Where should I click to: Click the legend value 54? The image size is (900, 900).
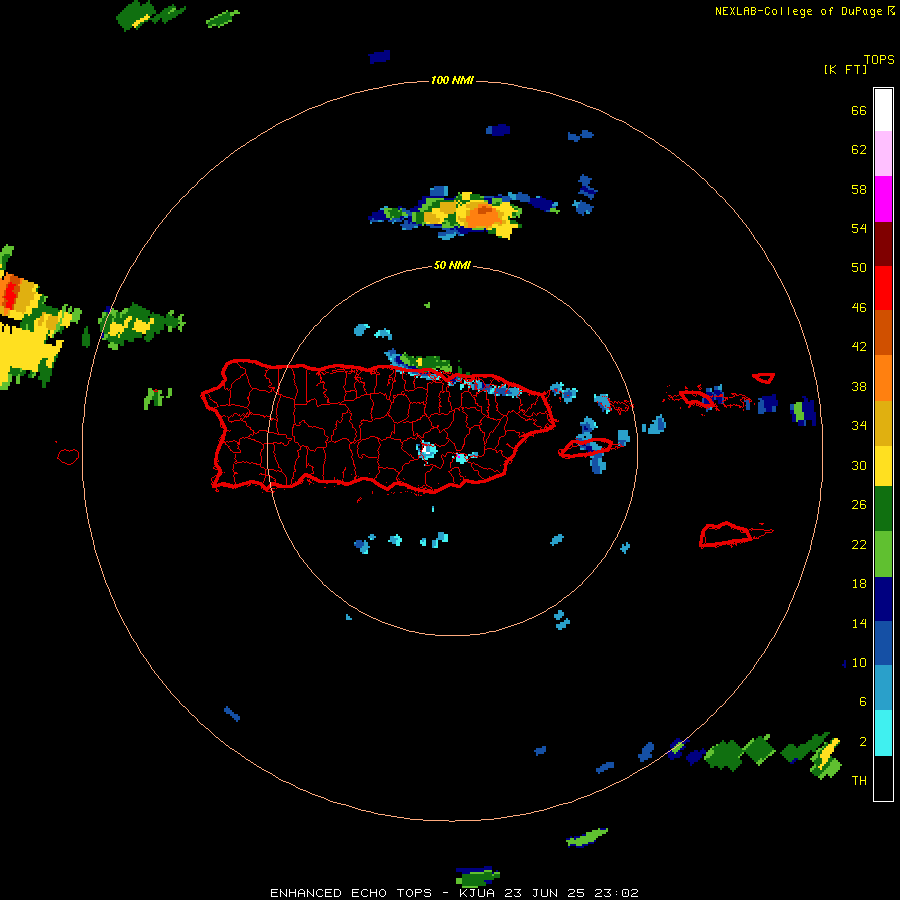859,228
